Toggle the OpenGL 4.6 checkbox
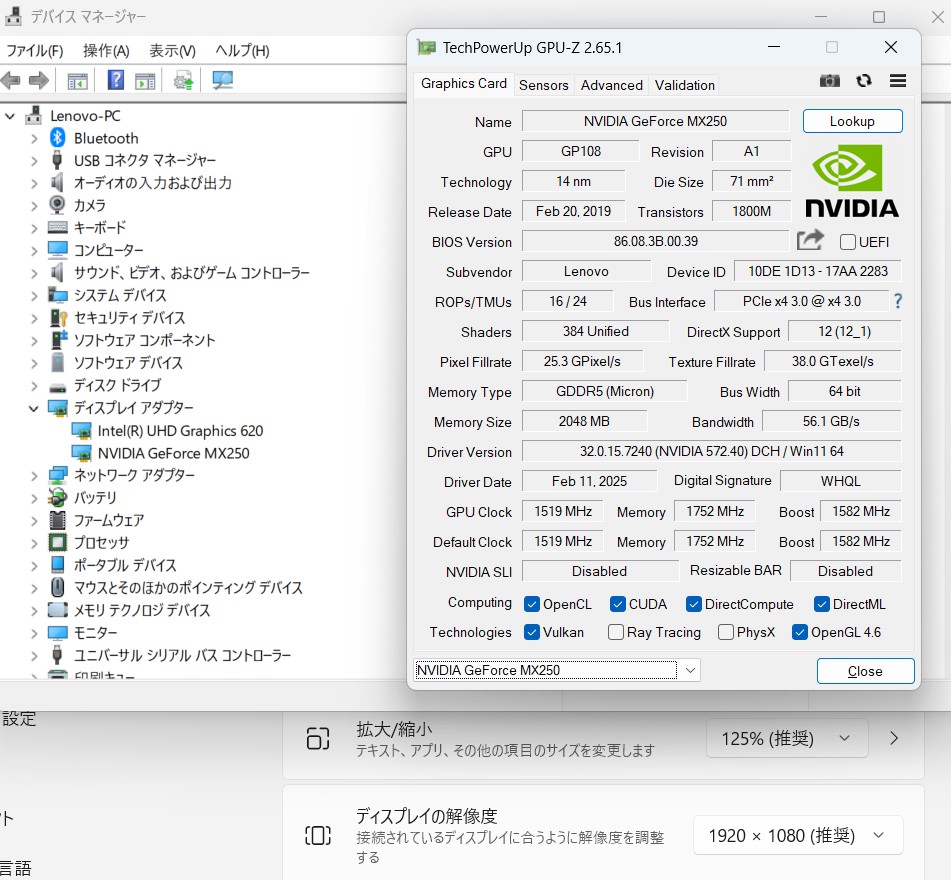Viewport: 951px width, 880px height. [x=799, y=632]
